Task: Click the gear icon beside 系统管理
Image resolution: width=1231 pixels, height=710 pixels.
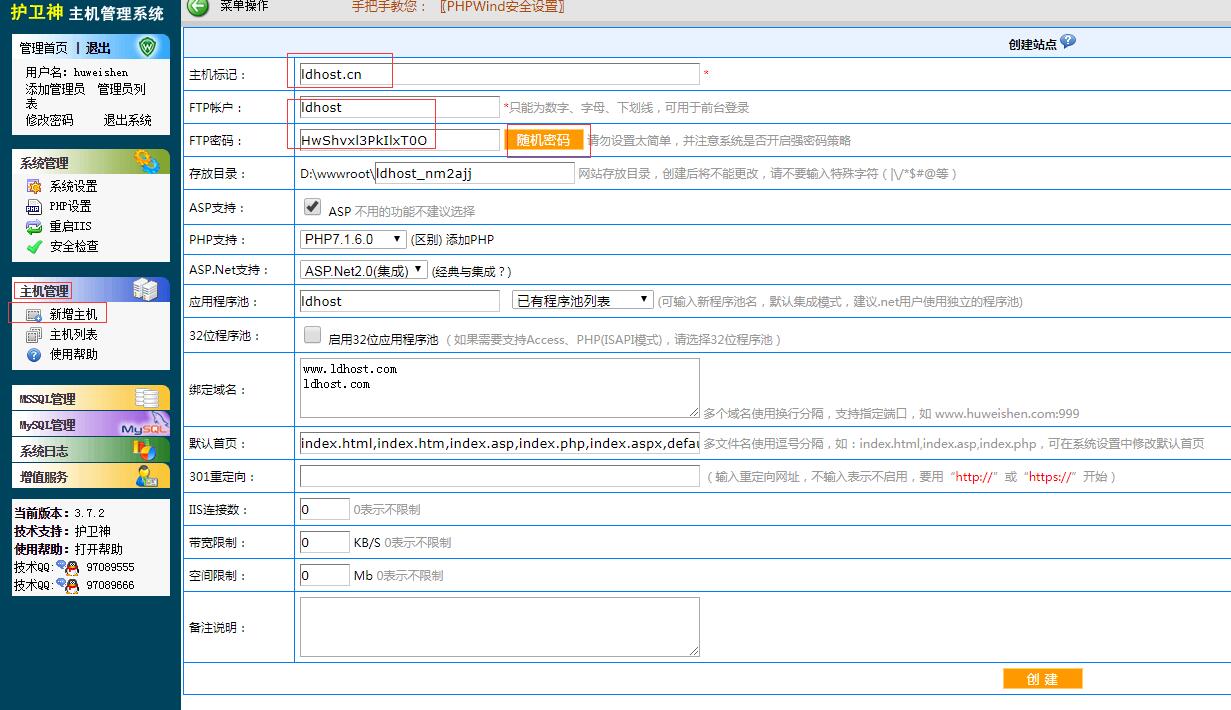Action: coord(147,161)
